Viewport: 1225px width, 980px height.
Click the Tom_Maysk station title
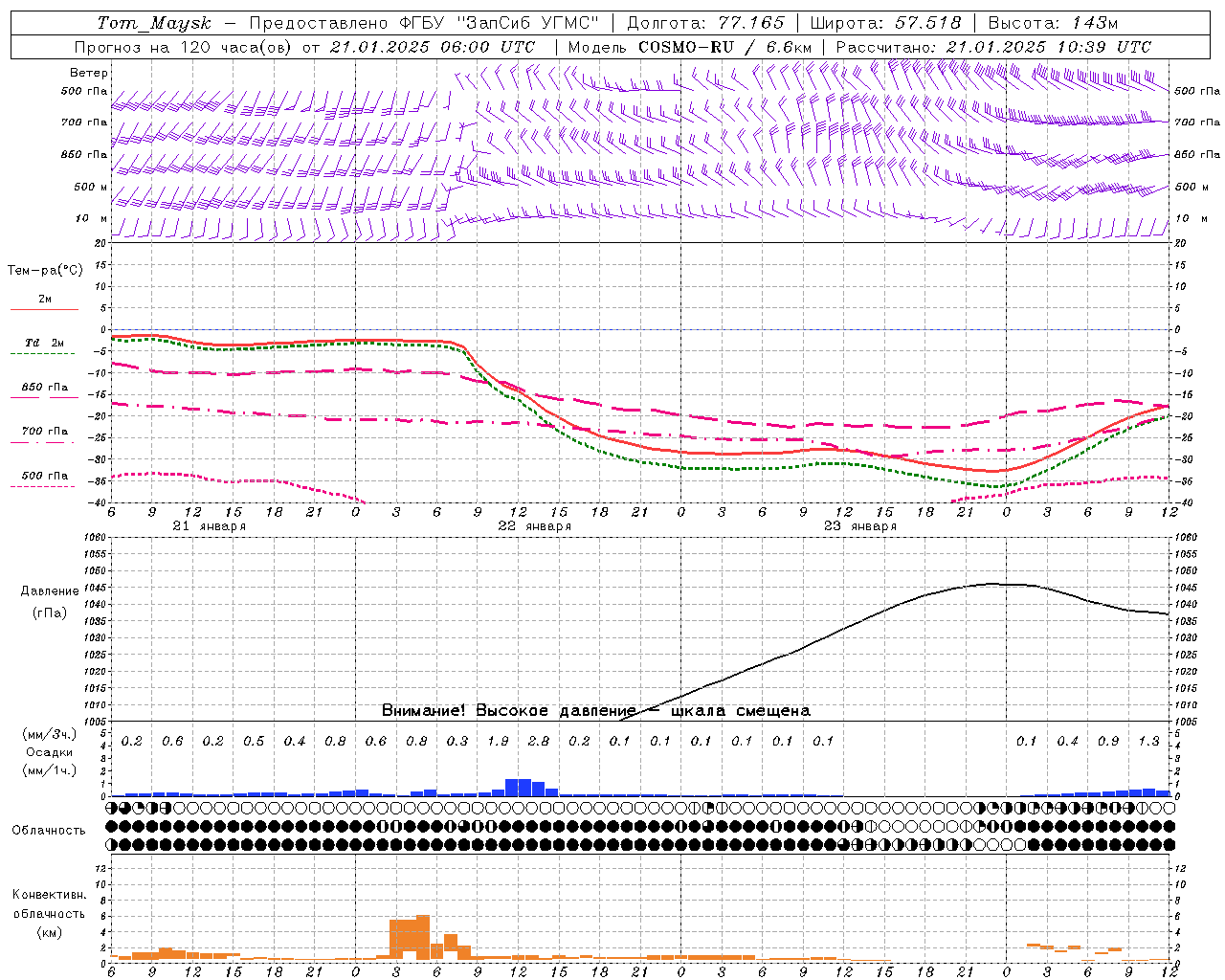[x=154, y=23]
